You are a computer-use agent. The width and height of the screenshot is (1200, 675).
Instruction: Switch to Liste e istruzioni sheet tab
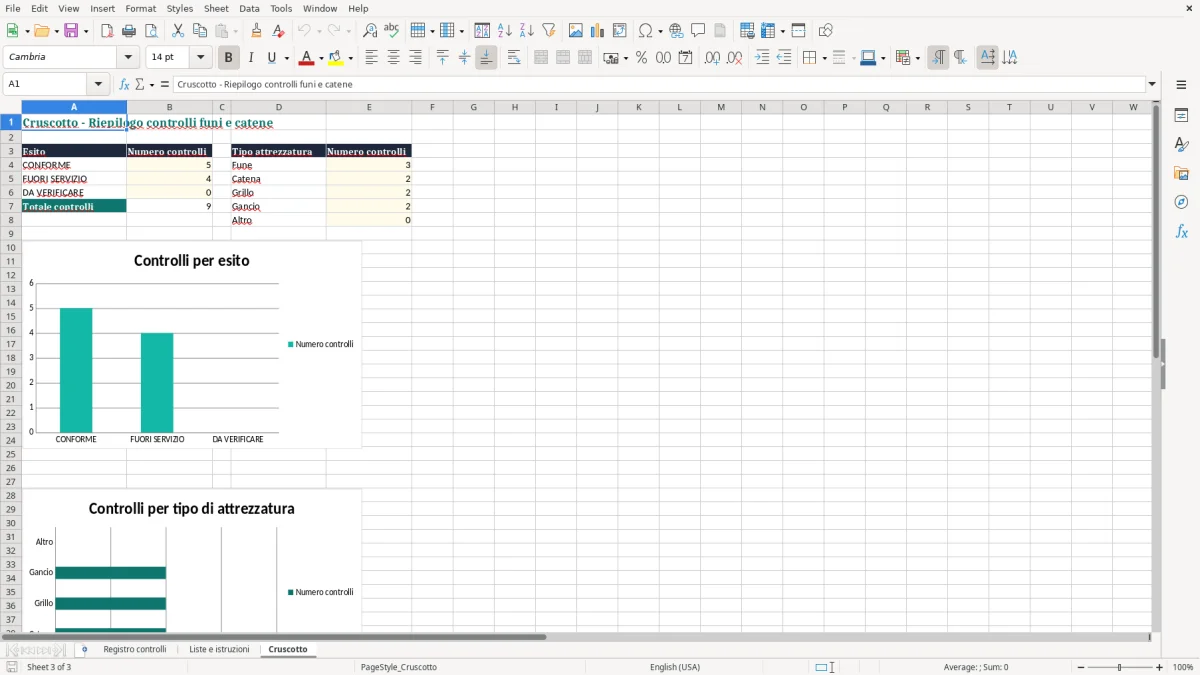click(x=219, y=649)
